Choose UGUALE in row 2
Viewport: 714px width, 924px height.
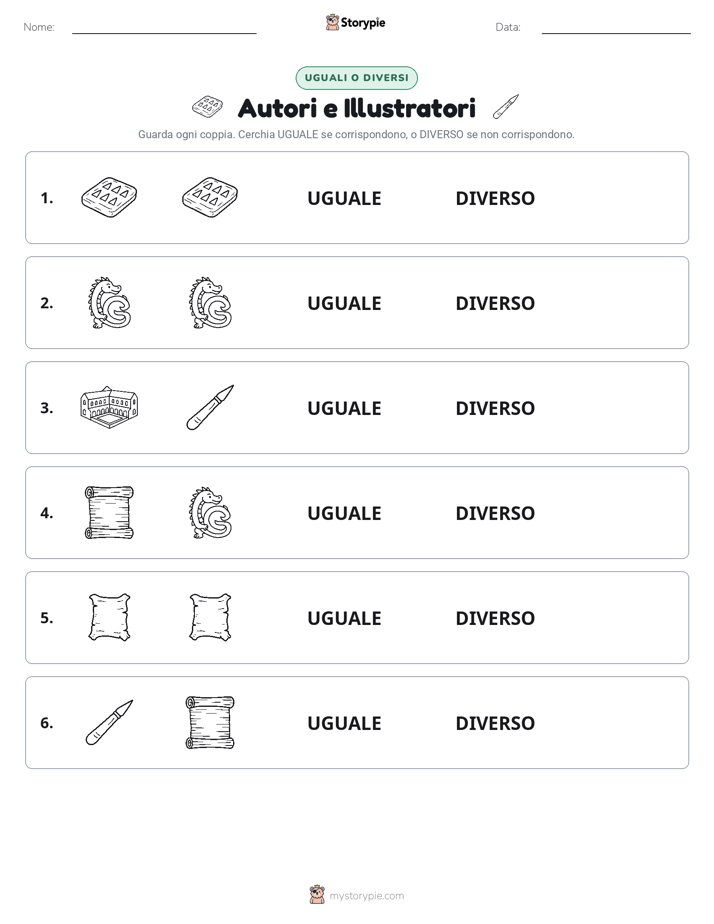pyautogui.click(x=345, y=303)
